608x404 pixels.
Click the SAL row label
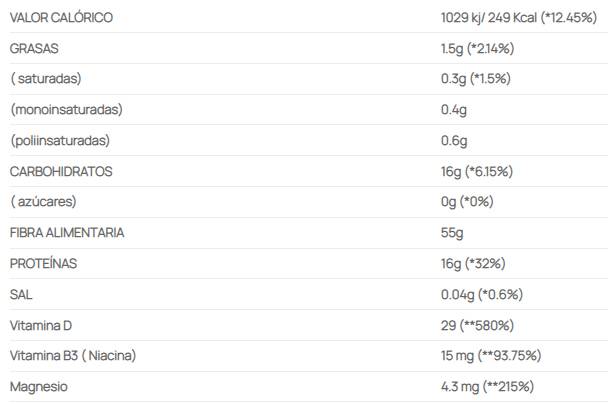21,295
